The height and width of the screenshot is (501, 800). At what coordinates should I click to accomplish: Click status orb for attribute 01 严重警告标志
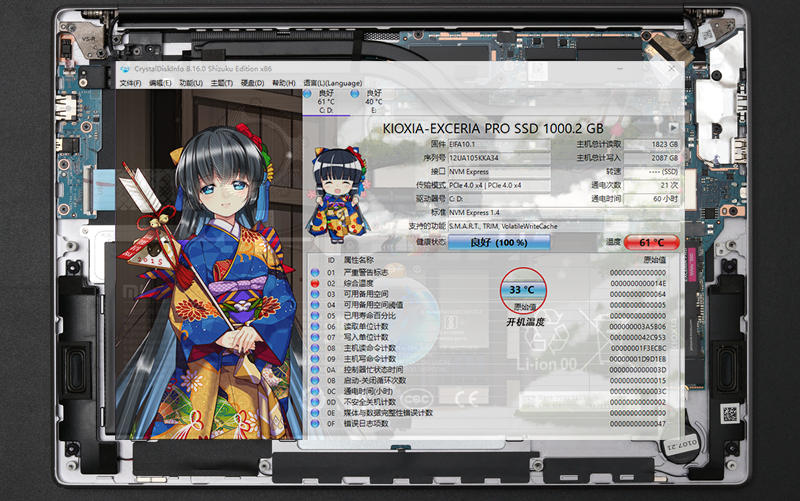click(315, 272)
